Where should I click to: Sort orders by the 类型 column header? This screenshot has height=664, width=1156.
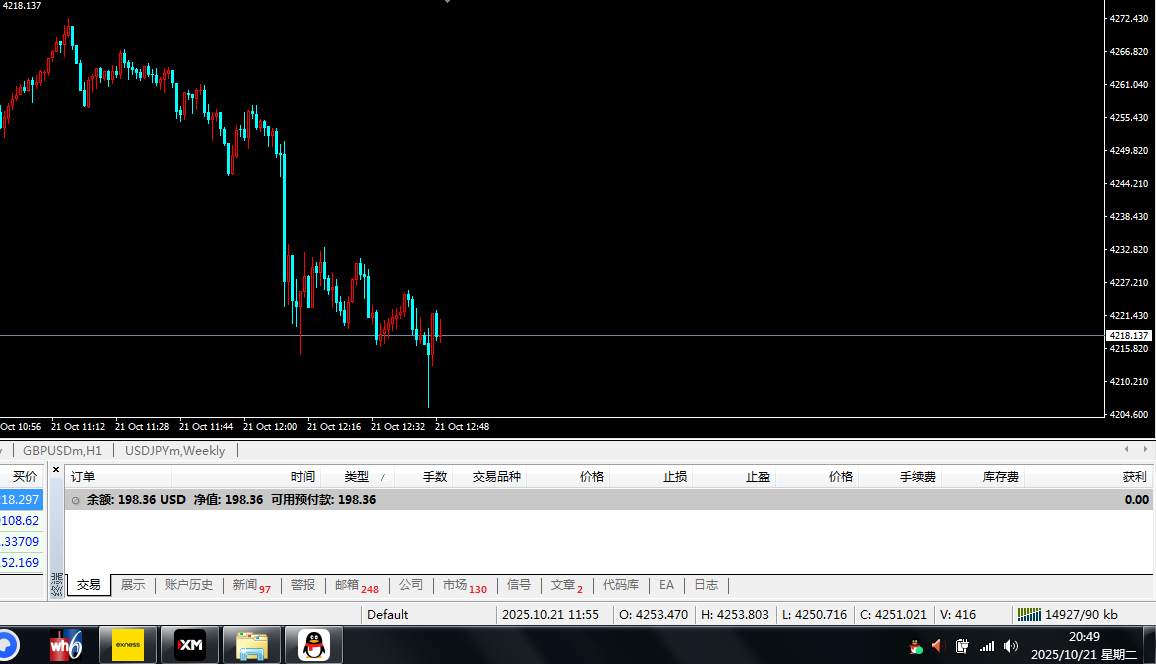[357, 477]
